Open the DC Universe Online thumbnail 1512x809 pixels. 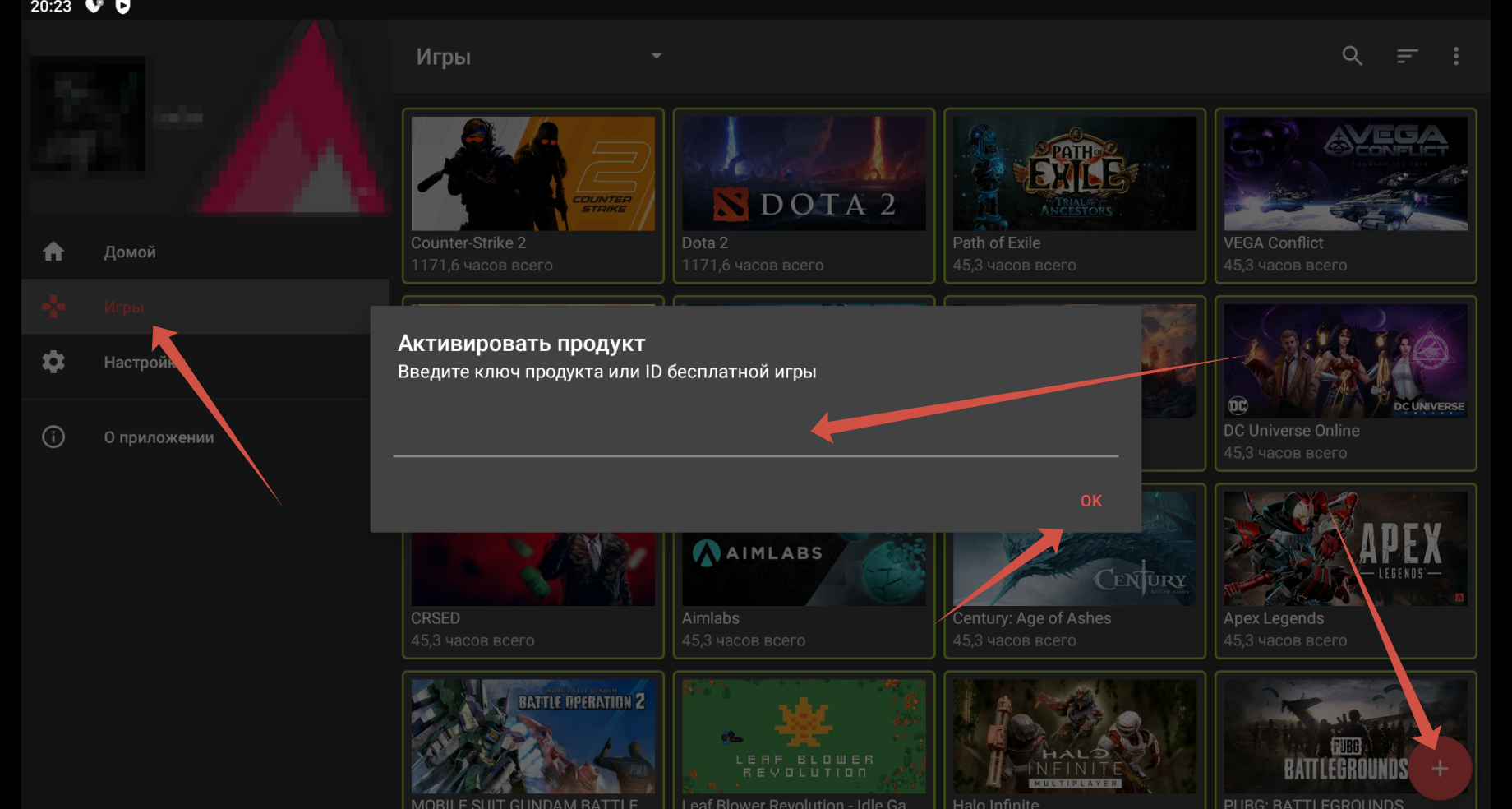[x=1345, y=361]
